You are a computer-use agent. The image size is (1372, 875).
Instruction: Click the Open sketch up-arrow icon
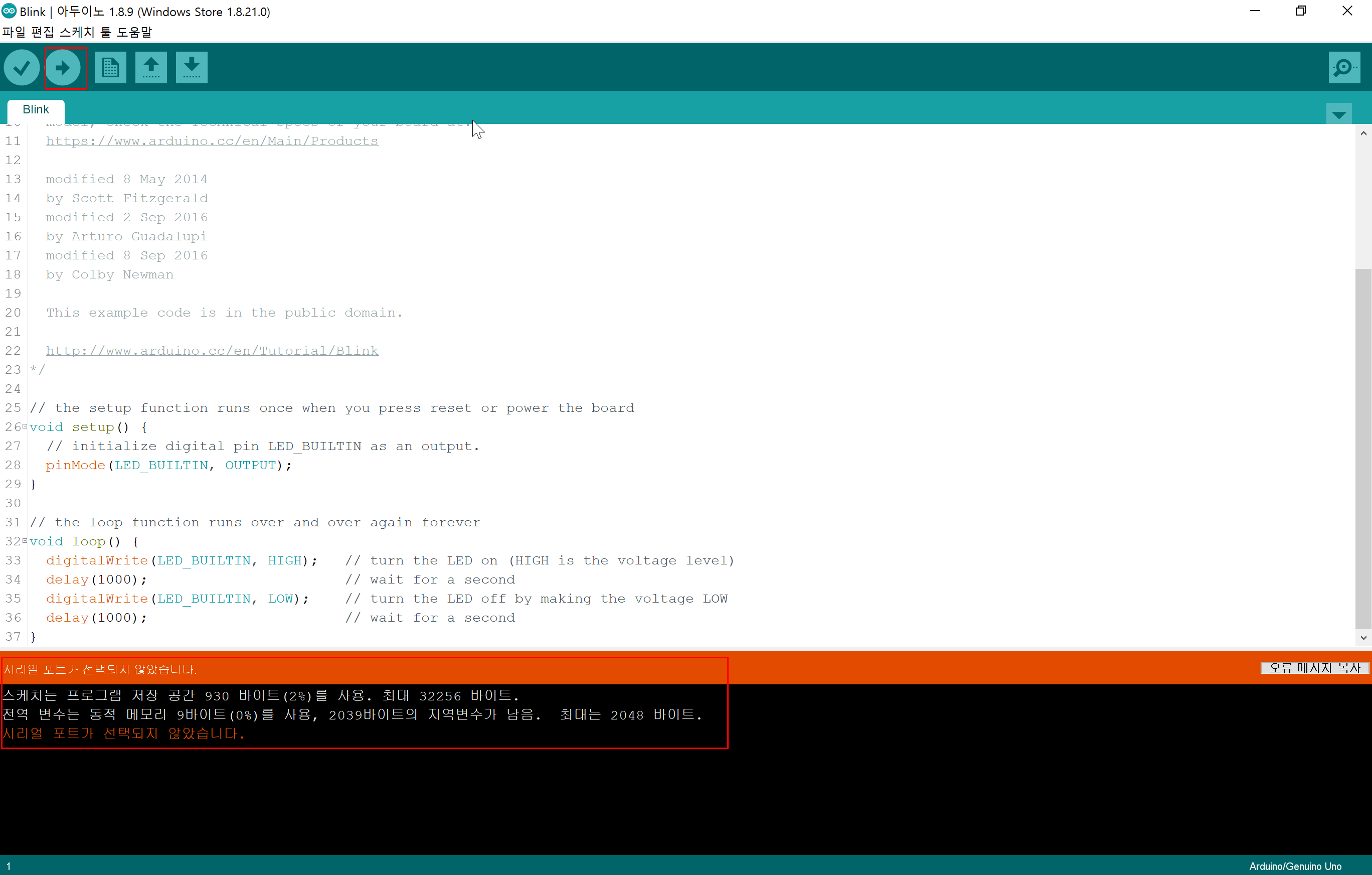point(151,68)
